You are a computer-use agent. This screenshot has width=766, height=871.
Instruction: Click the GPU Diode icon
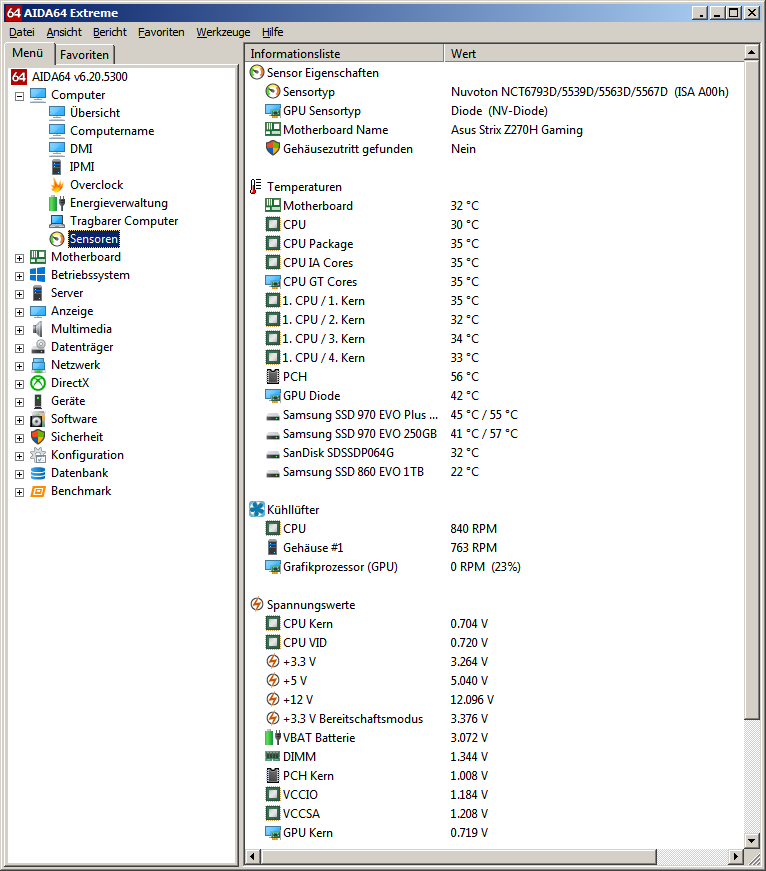(x=272, y=396)
